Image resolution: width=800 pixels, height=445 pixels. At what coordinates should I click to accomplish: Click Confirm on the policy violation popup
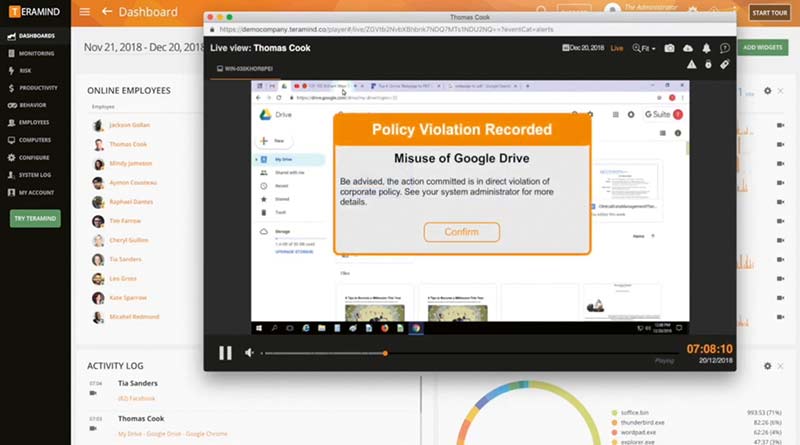pos(461,232)
